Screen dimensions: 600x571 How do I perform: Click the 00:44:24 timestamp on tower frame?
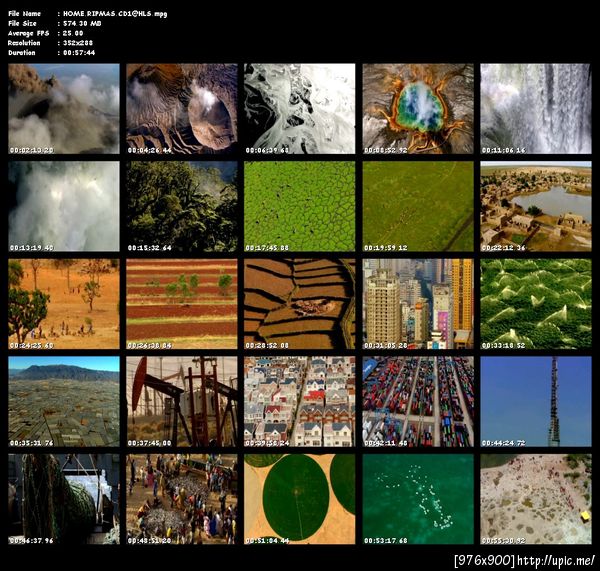(x=504, y=443)
